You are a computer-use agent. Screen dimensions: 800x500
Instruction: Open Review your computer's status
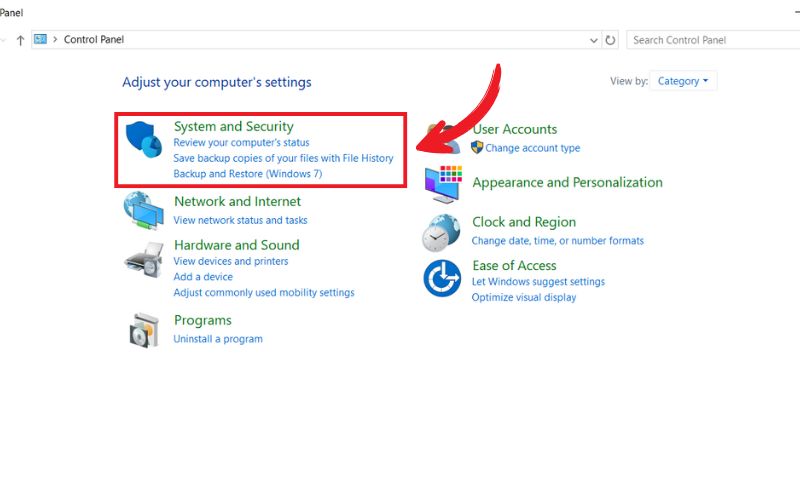pyautogui.click(x=241, y=142)
